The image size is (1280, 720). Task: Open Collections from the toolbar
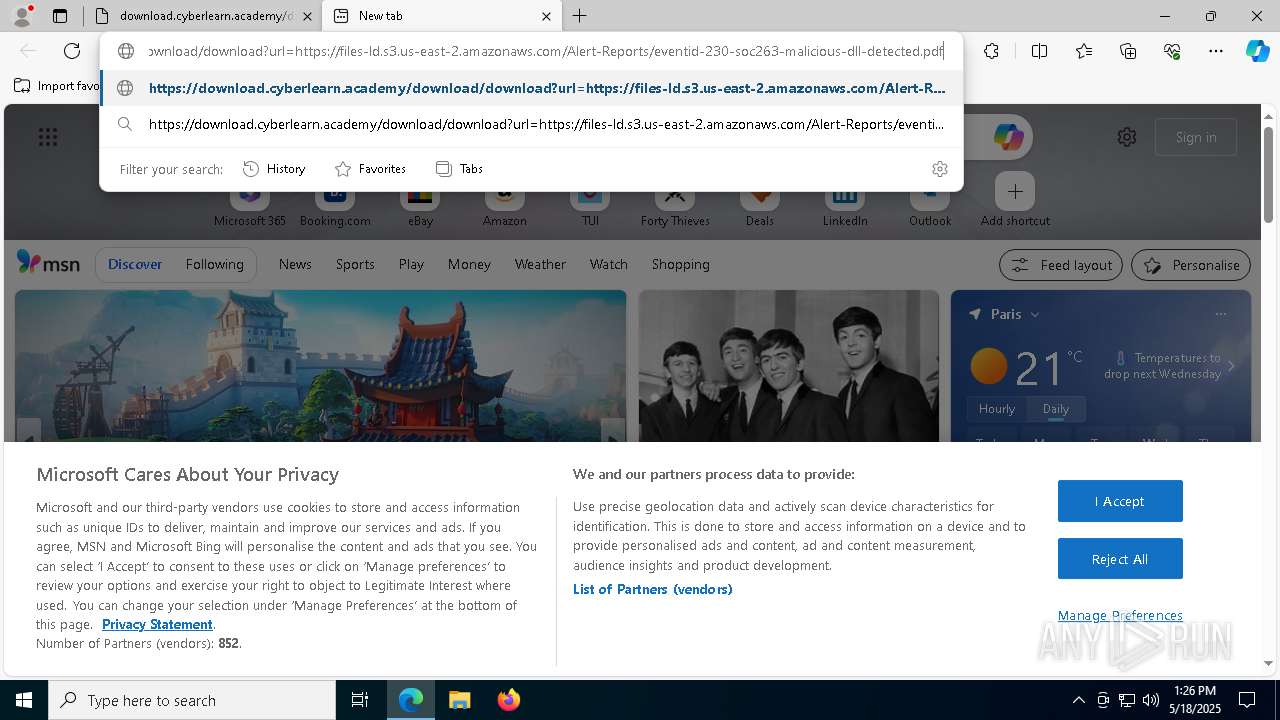1128,51
